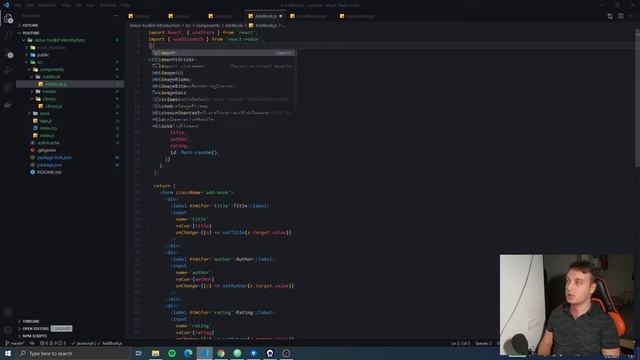Switch to the AddBook.js editor tab
The image size is (640, 360).
point(266,16)
